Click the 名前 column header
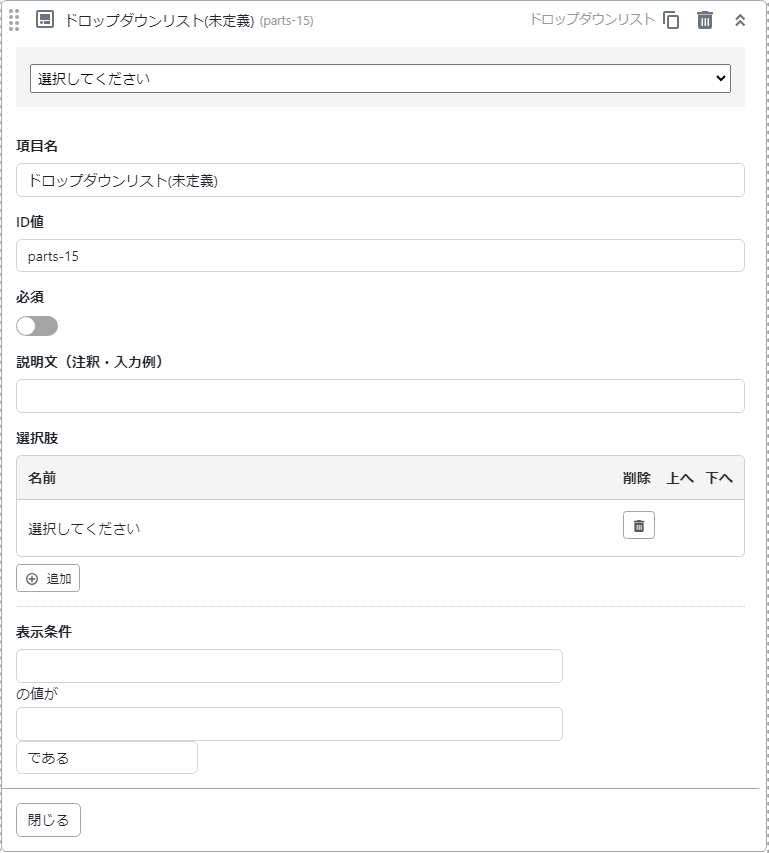 pyautogui.click(x=42, y=478)
